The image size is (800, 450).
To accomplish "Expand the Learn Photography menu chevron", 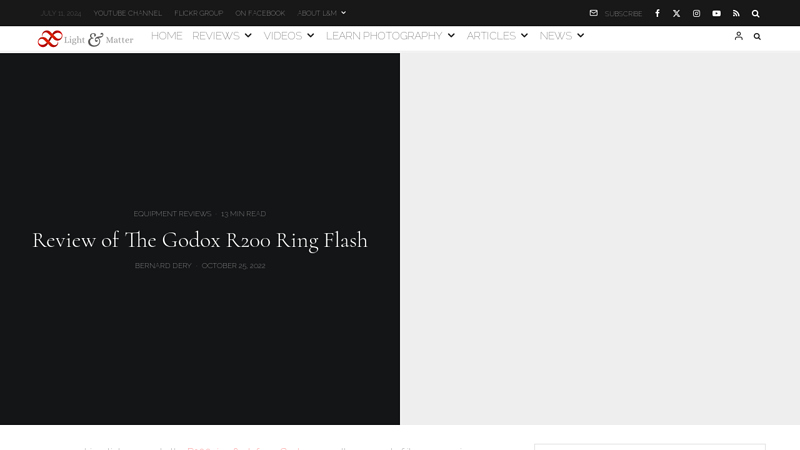I will 451,36.
